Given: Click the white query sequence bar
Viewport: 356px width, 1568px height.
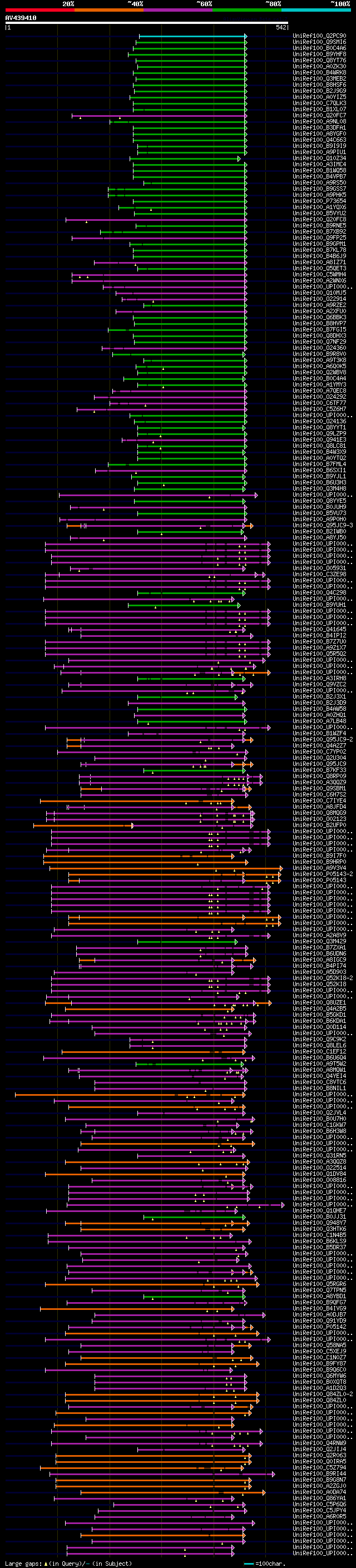Looking at the screenshot, I should [x=146, y=22].
